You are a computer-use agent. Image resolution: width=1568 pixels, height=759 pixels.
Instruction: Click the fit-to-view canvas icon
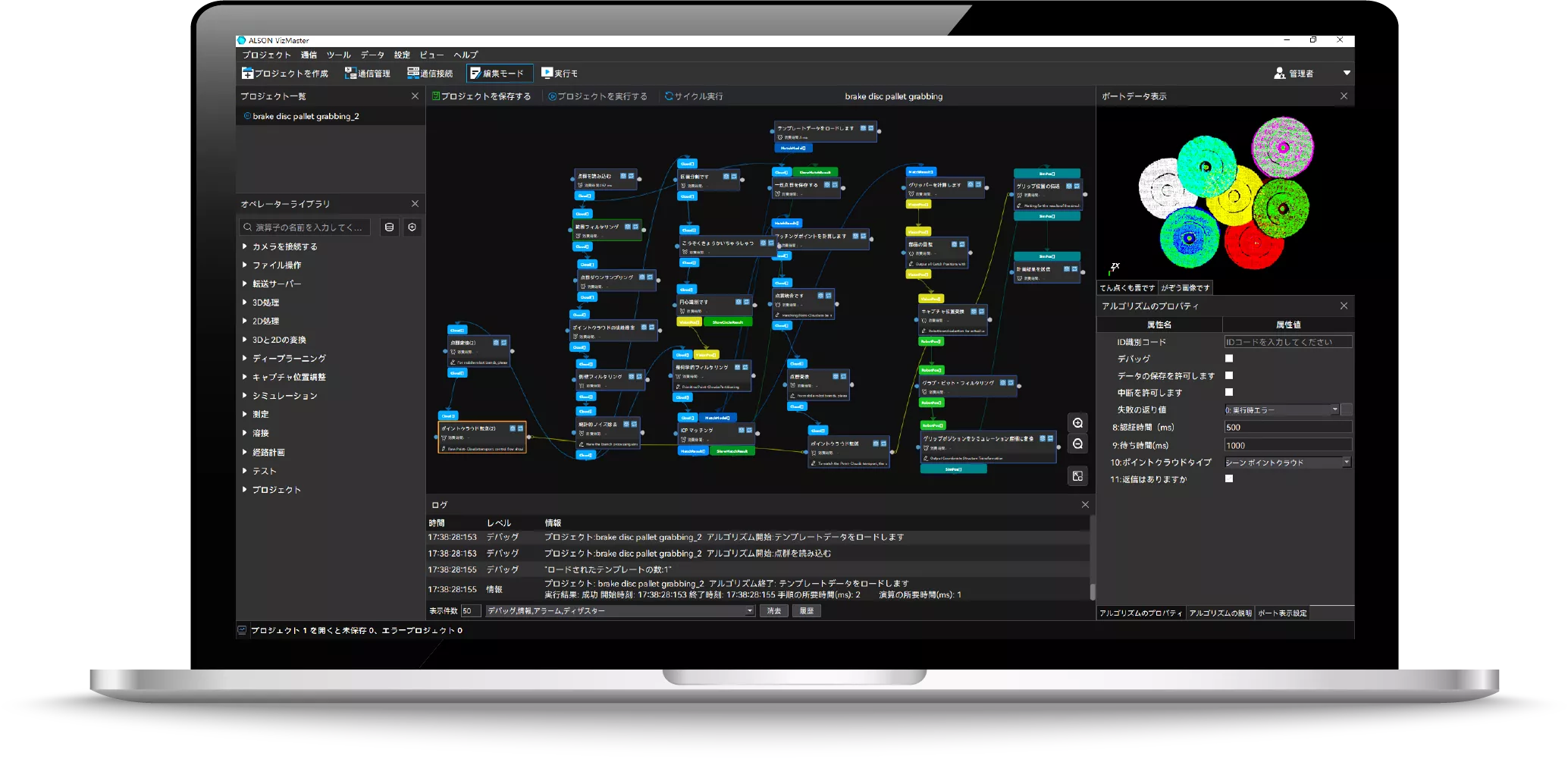click(x=1077, y=476)
